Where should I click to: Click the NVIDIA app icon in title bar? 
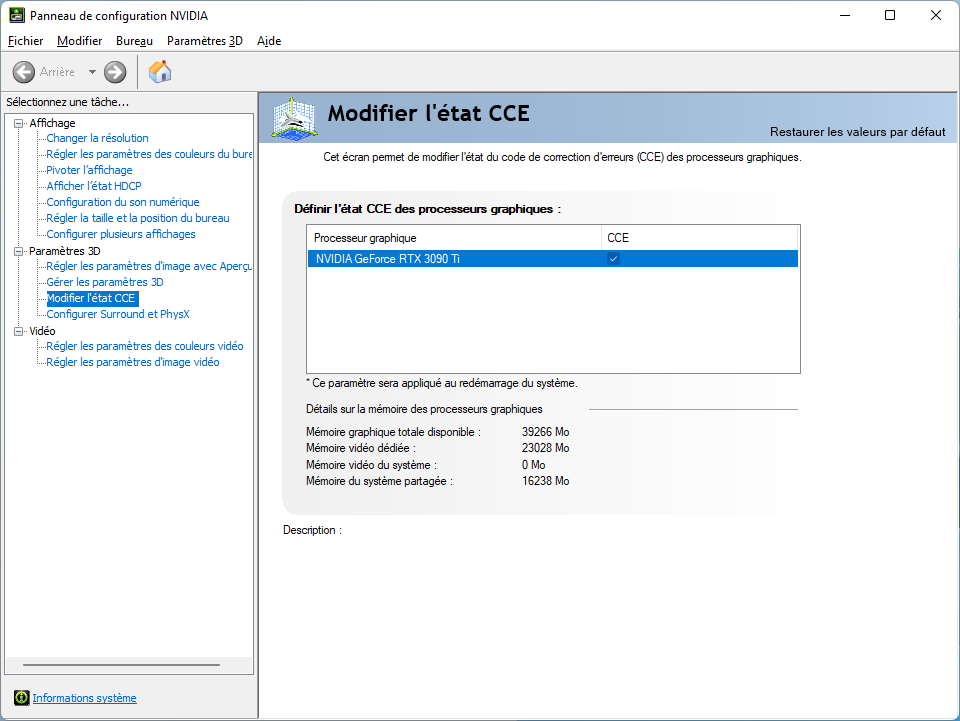(17, 16)
